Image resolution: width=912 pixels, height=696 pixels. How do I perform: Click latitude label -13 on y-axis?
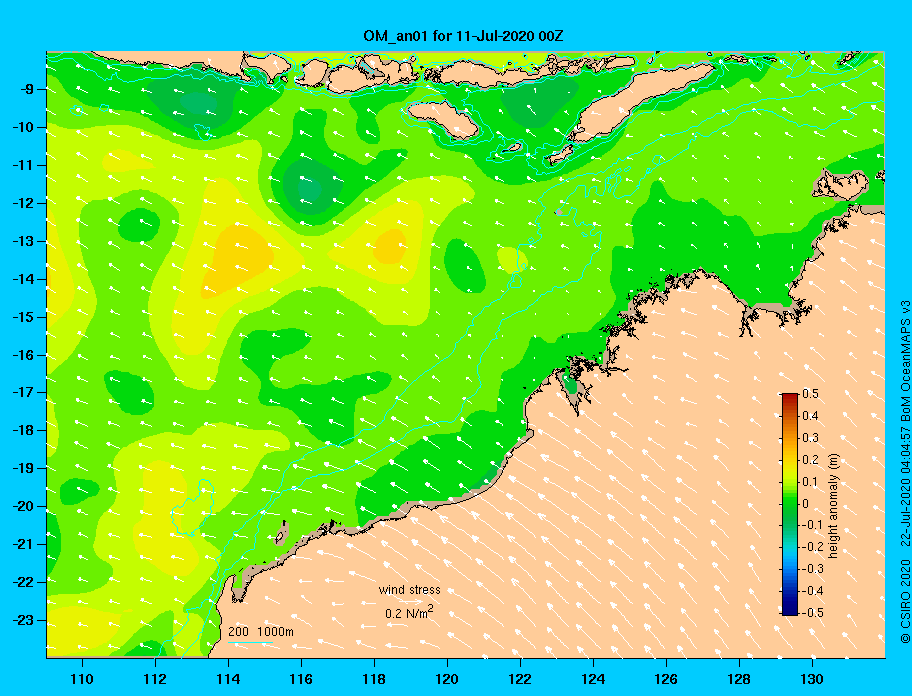24,241
